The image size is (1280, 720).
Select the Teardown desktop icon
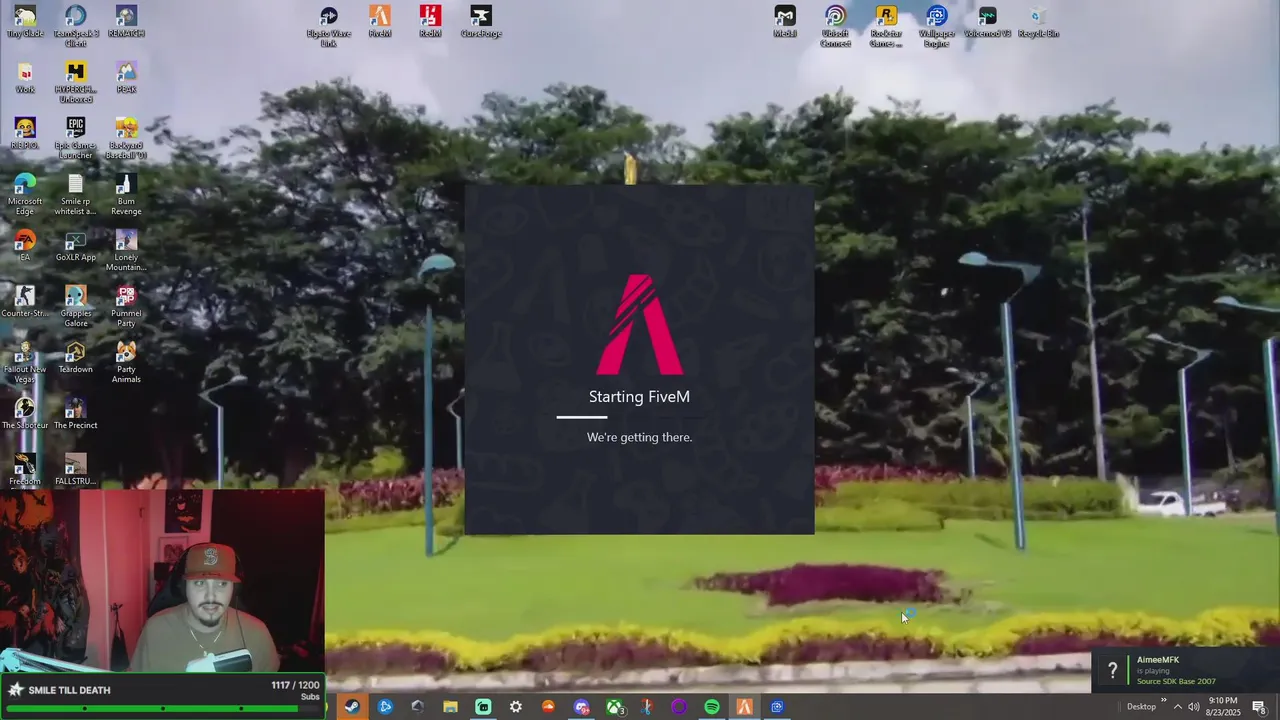tap(76, 358)
